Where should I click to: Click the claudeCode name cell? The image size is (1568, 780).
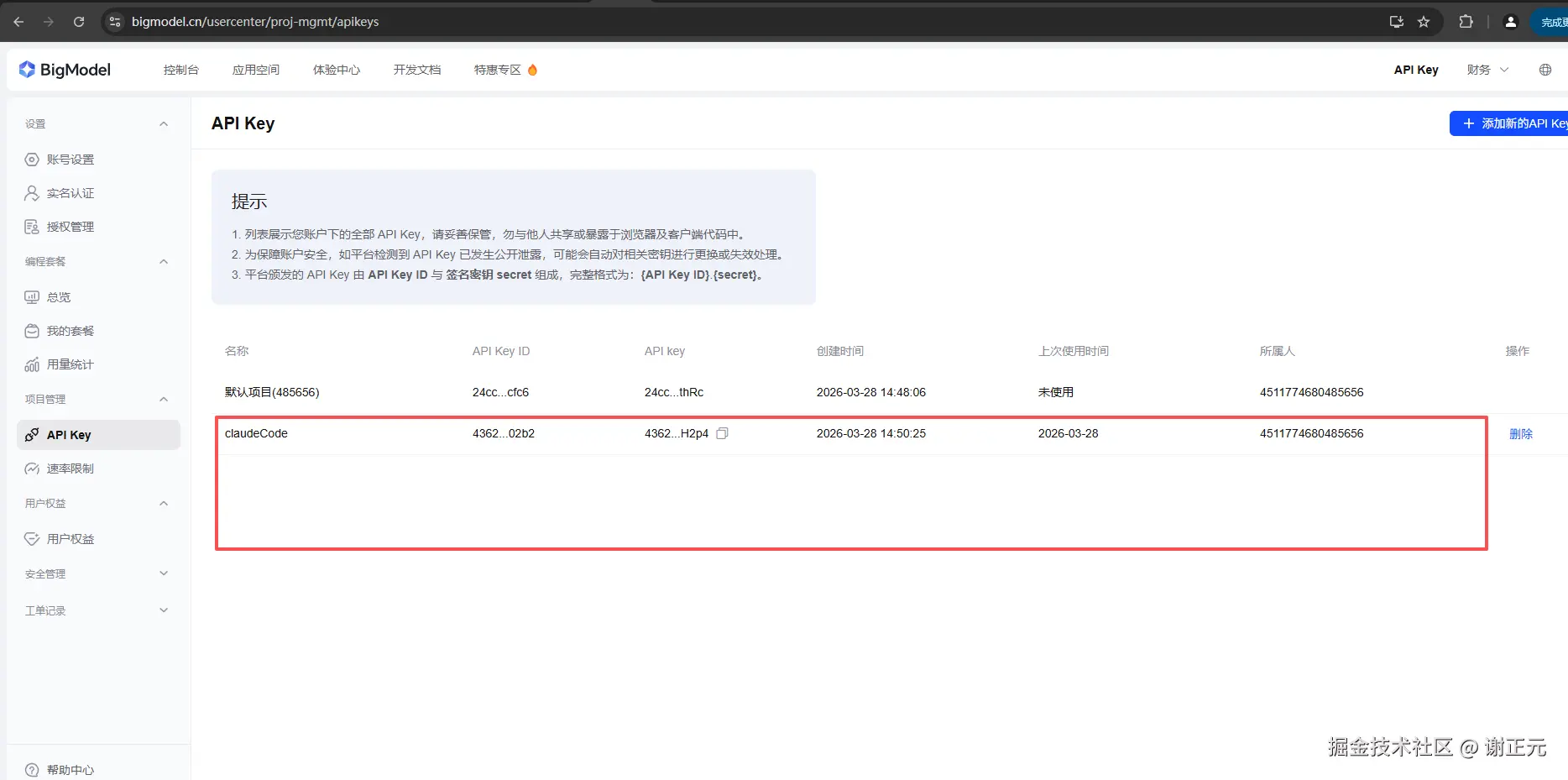[x=256, y=433]
